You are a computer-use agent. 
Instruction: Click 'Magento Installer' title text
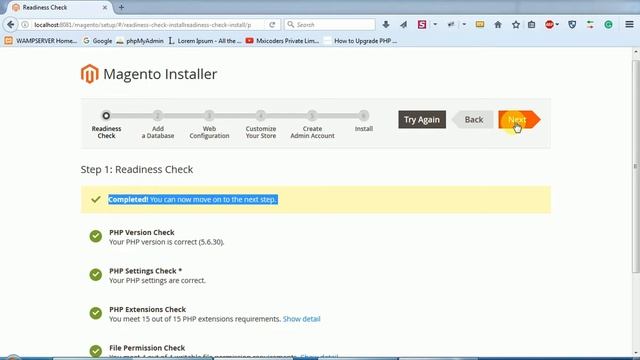tap(160, 74)
